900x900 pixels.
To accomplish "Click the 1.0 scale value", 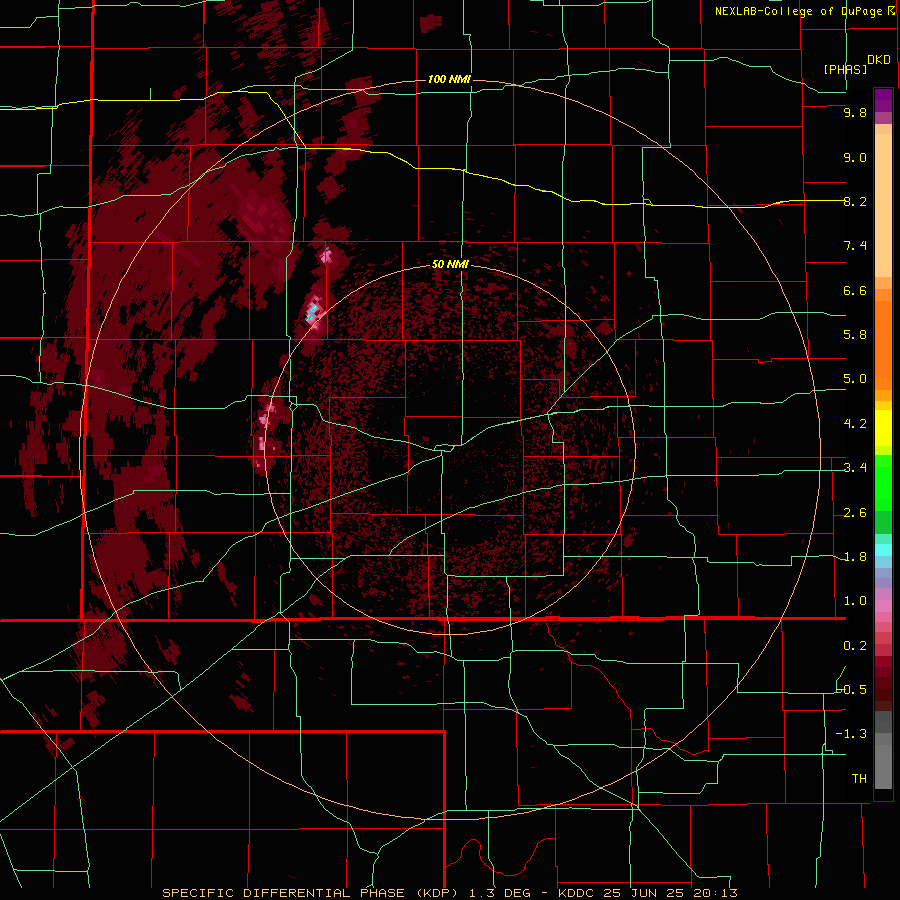I will (x=855, y=601).
